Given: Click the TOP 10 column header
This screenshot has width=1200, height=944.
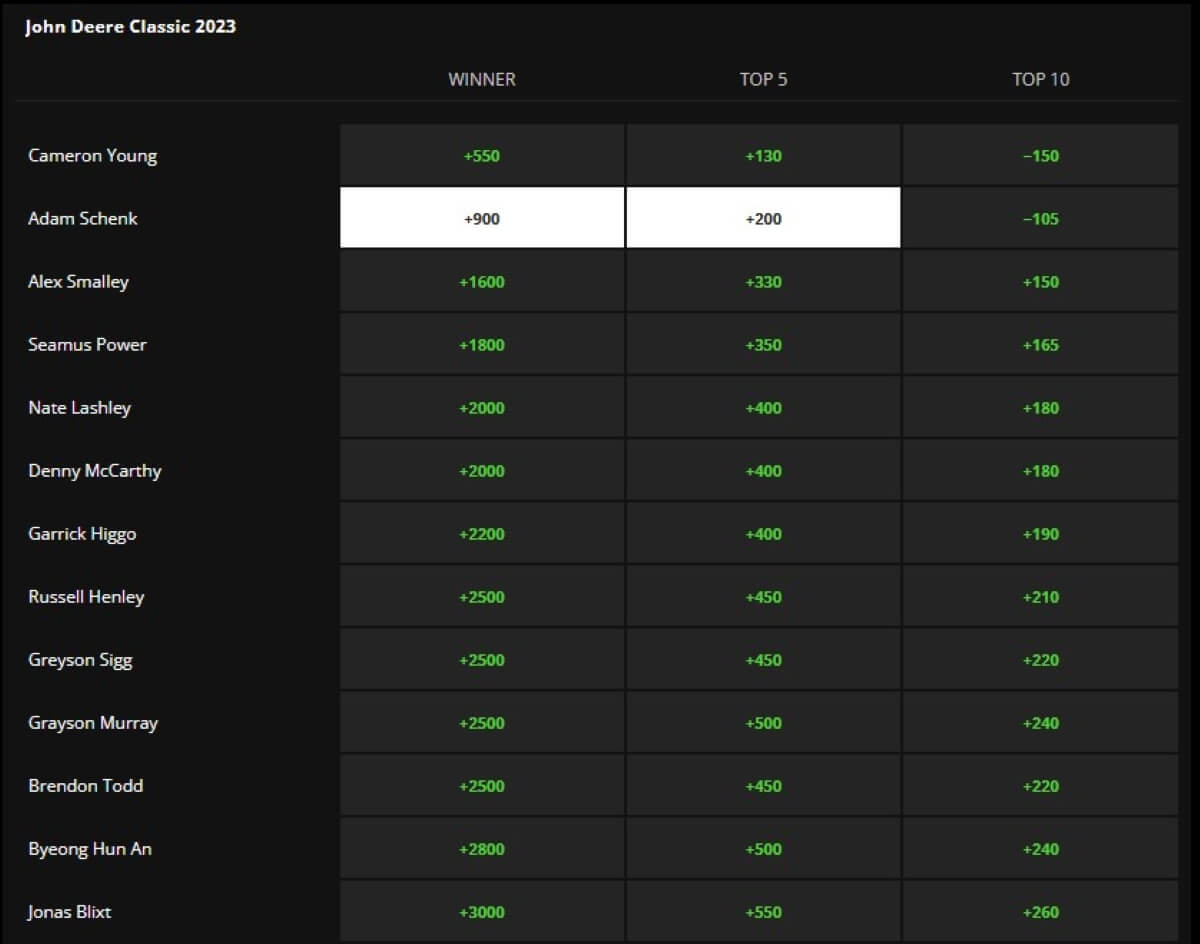Looking at the screenshot, I should pos(1040,79).
